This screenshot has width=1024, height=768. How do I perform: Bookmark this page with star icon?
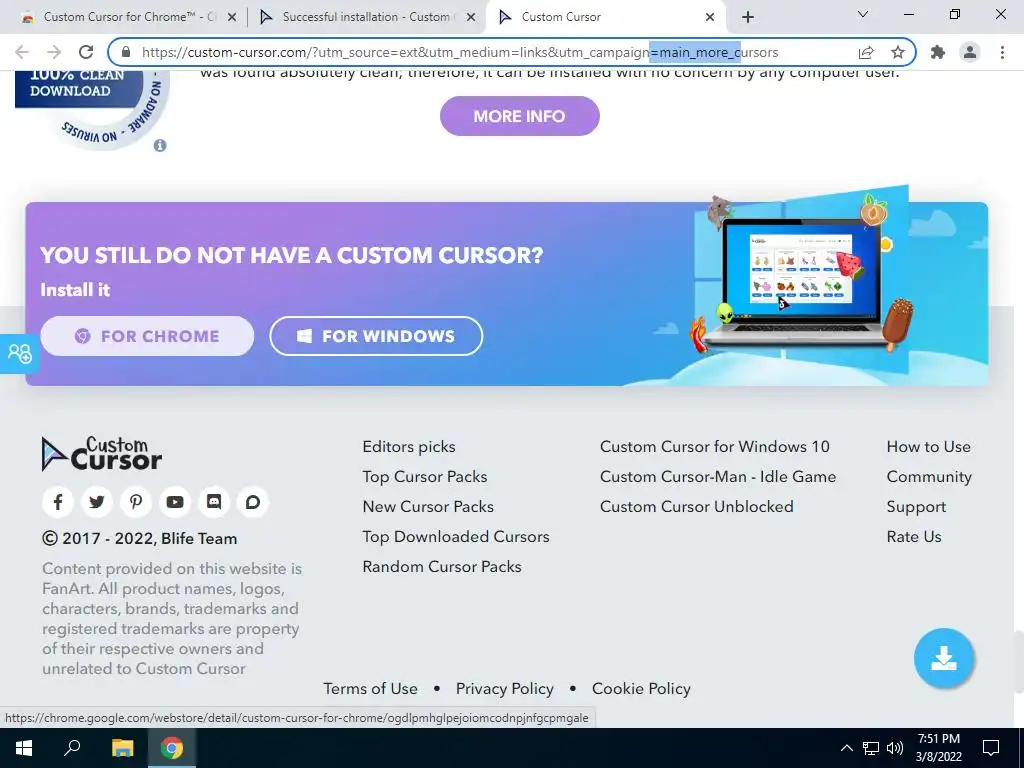pos(898,52)
